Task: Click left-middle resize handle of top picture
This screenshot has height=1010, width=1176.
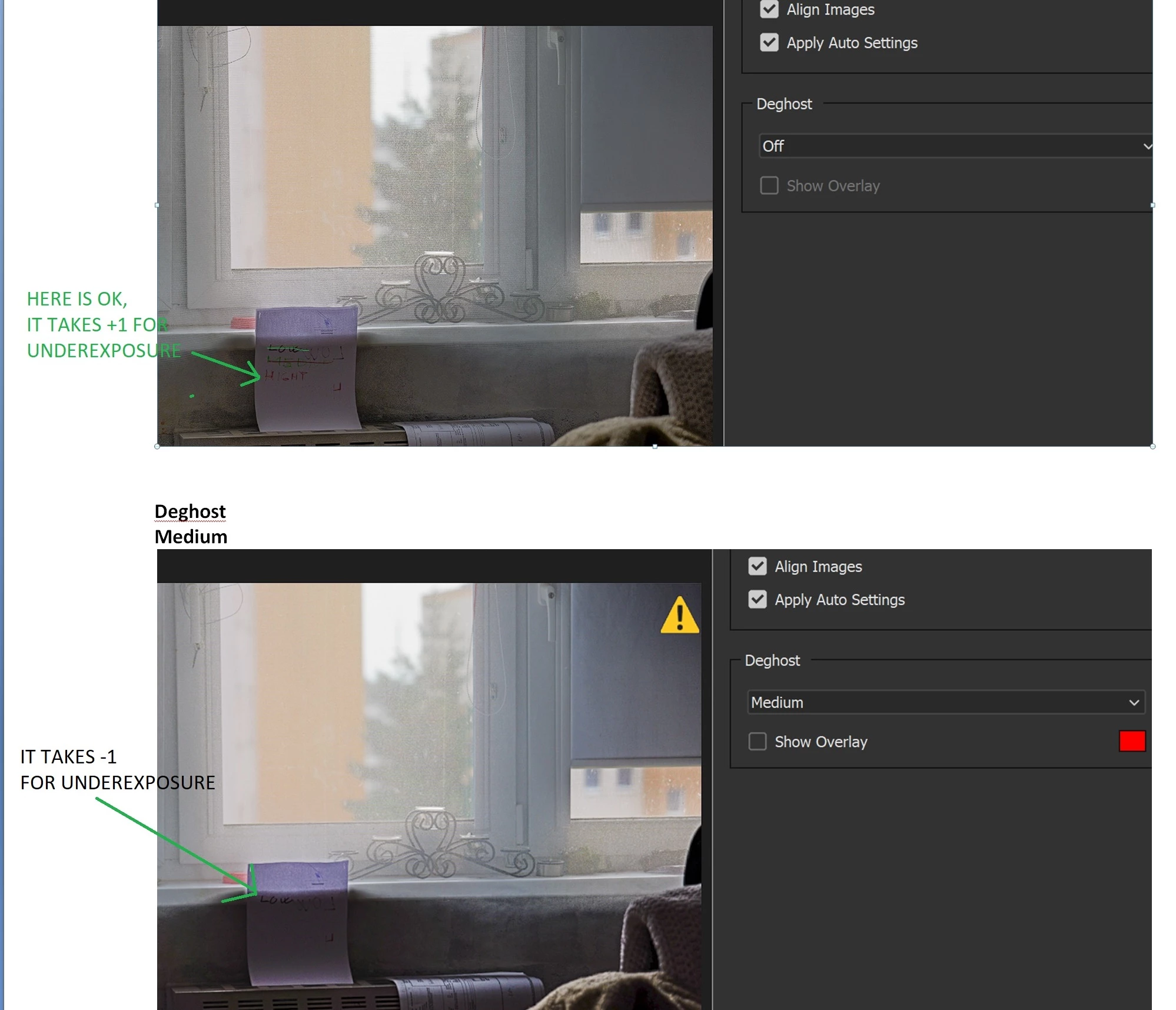Action: pyautogui.click(x=157, y=205)
